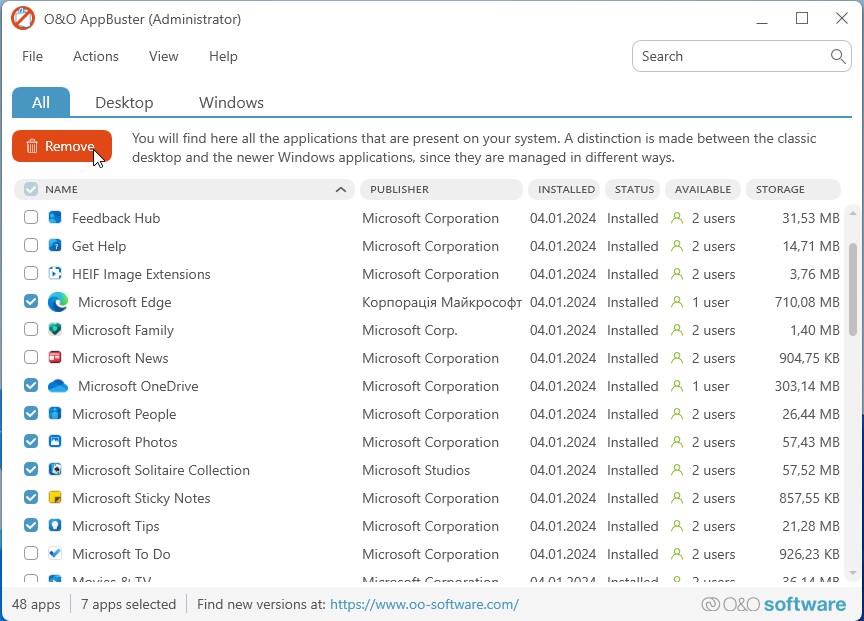Click the user icon in Microsoft Photos row
Viewport: 864px width, 621px height.
click(x=677, y=442)
